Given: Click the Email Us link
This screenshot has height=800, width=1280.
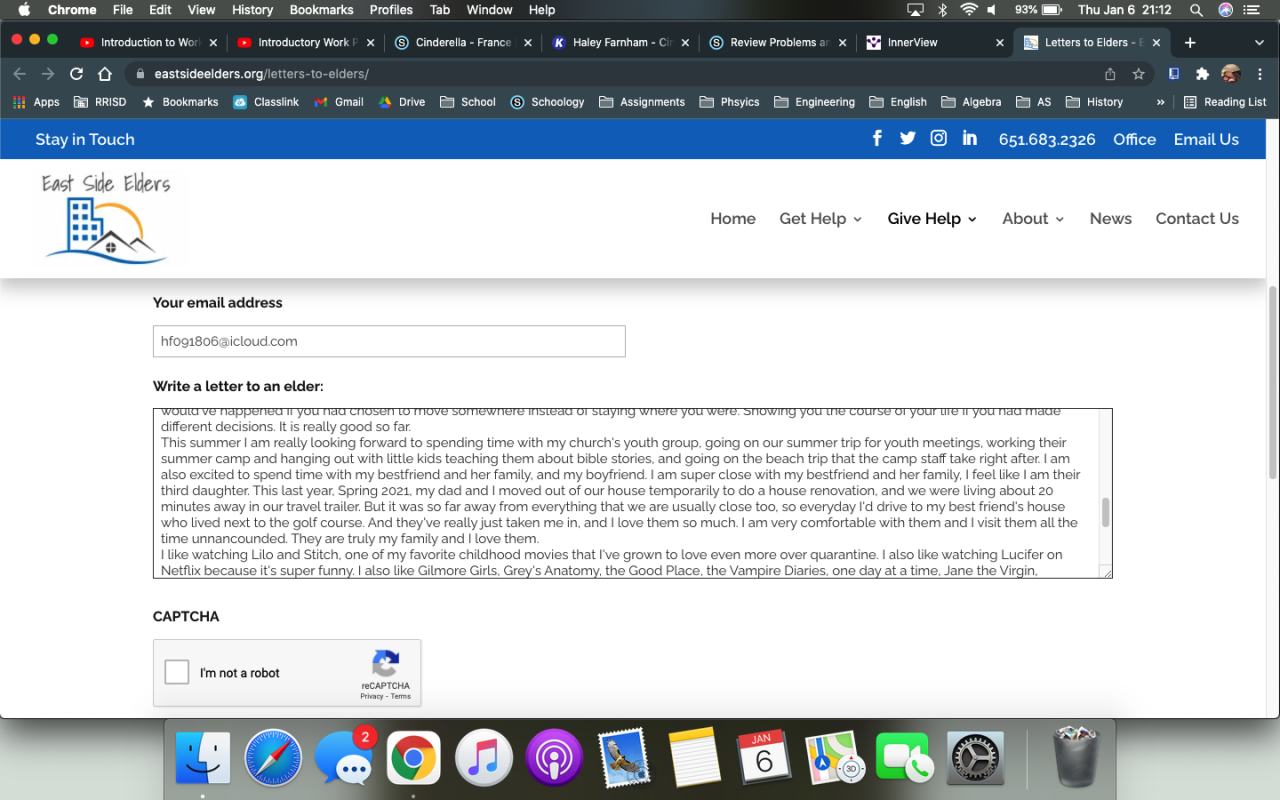Looking at the screenshot, I should pos(1206,139).
